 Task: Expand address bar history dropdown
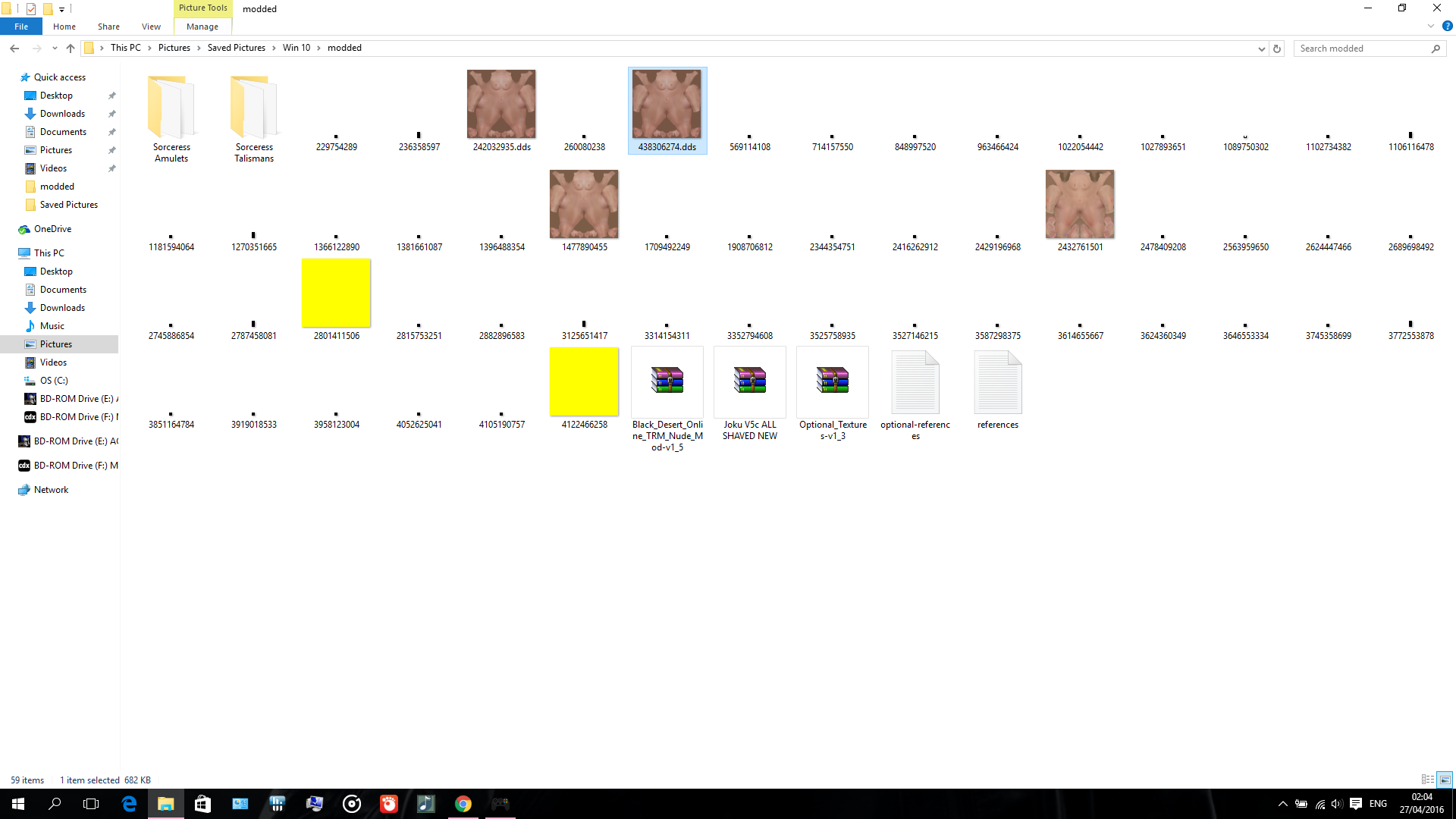(1261, 49)
